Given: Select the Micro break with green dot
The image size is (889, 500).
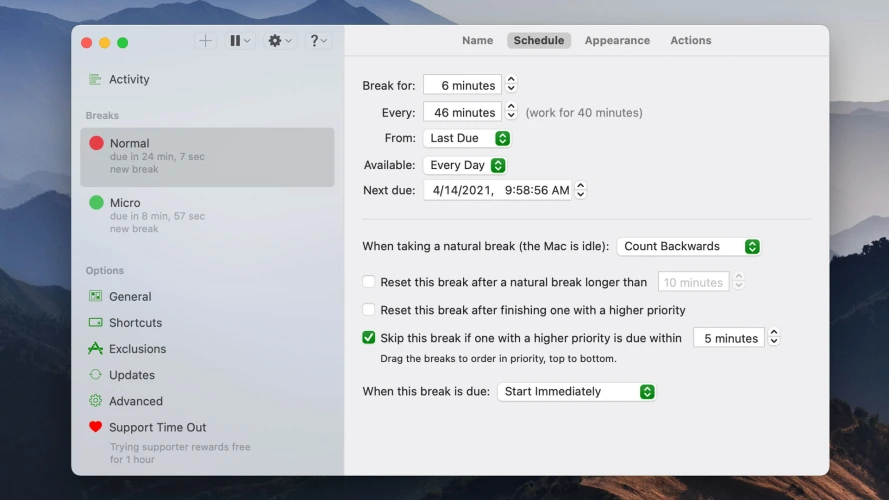Looking at the screenshot, I should 207,215.
